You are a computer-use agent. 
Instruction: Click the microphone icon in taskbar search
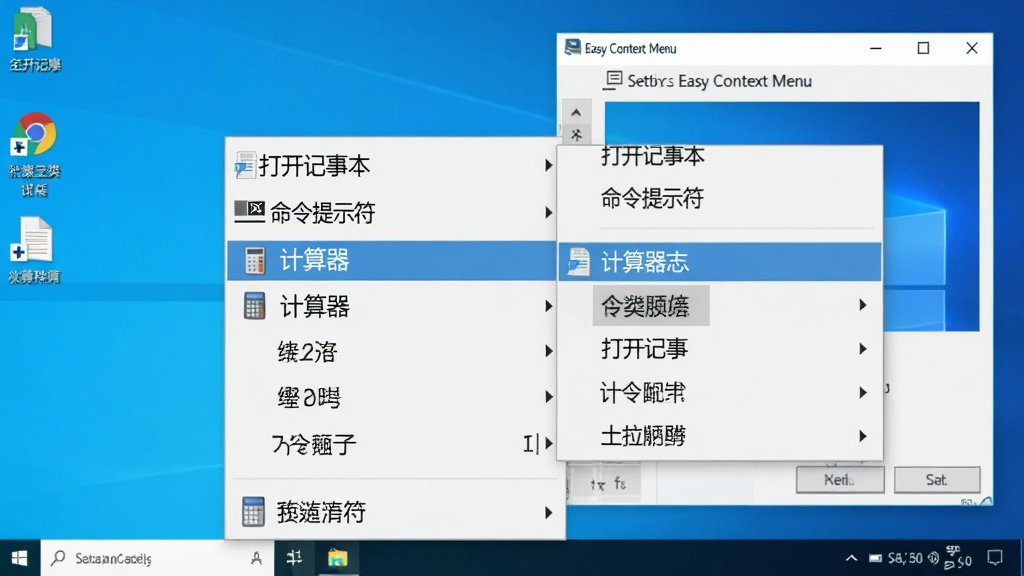tap(257, 558)
